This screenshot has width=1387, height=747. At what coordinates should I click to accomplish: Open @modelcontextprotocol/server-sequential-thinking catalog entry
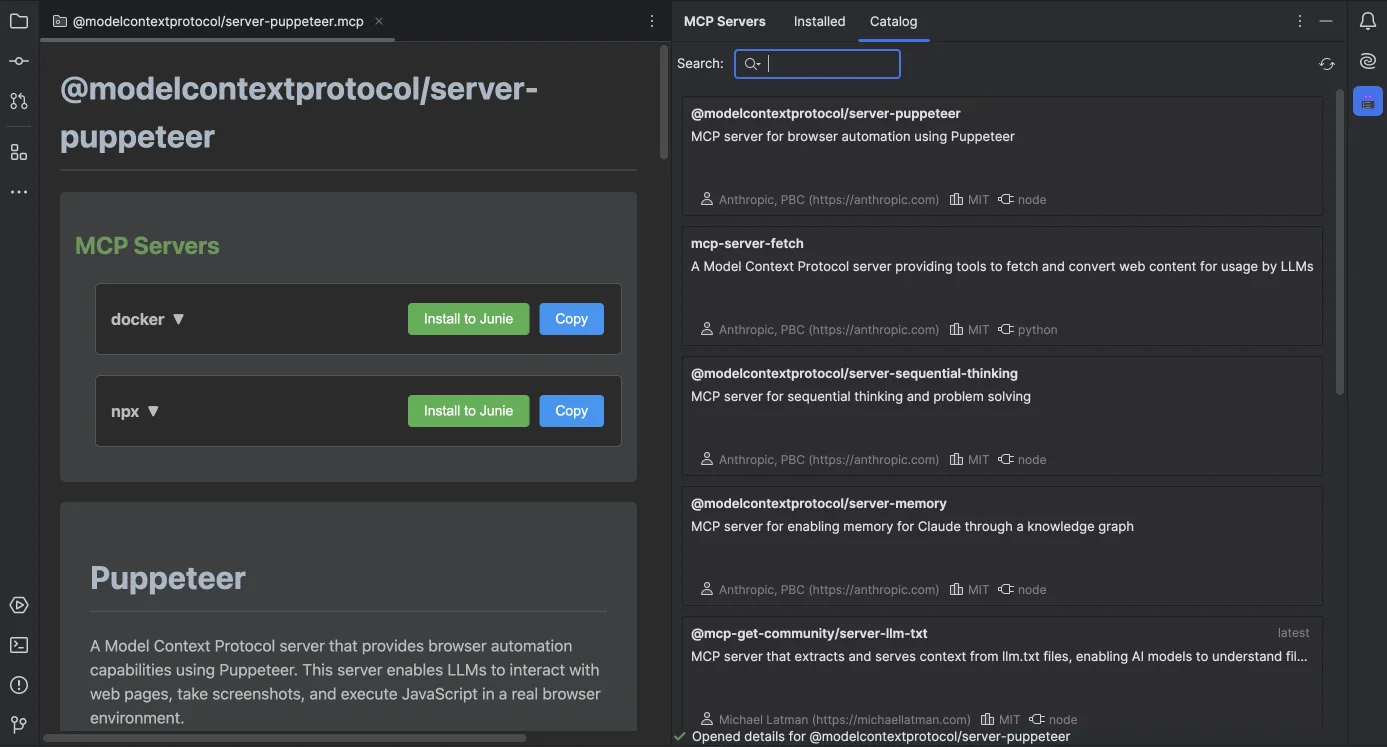(x=1002, y=416)
